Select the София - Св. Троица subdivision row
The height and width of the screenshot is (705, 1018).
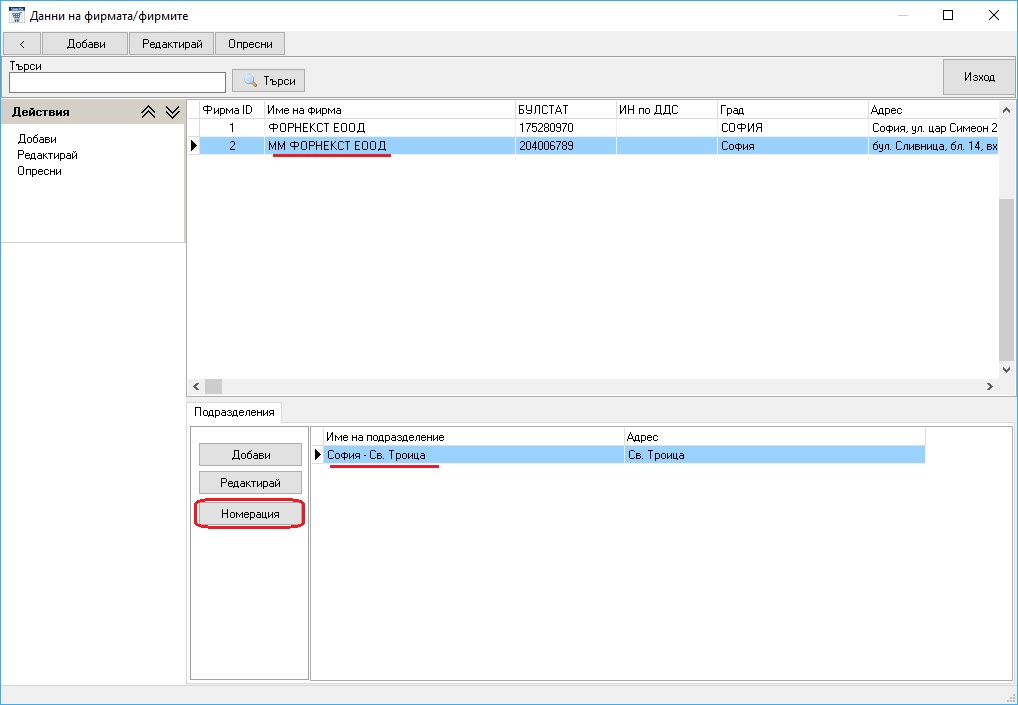(624, 455)
